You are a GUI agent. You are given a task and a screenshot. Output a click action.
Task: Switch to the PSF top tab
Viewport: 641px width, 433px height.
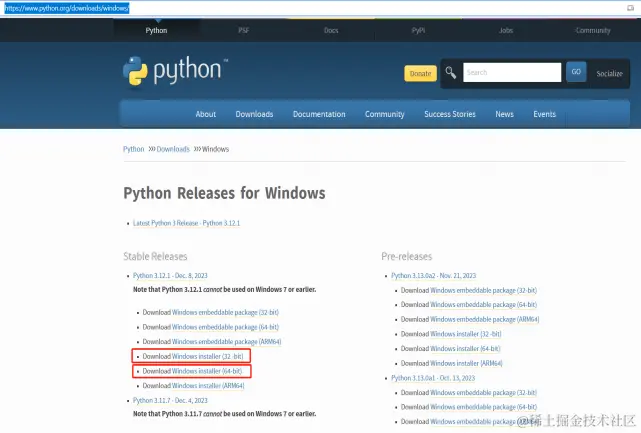(x=244, y=30)
